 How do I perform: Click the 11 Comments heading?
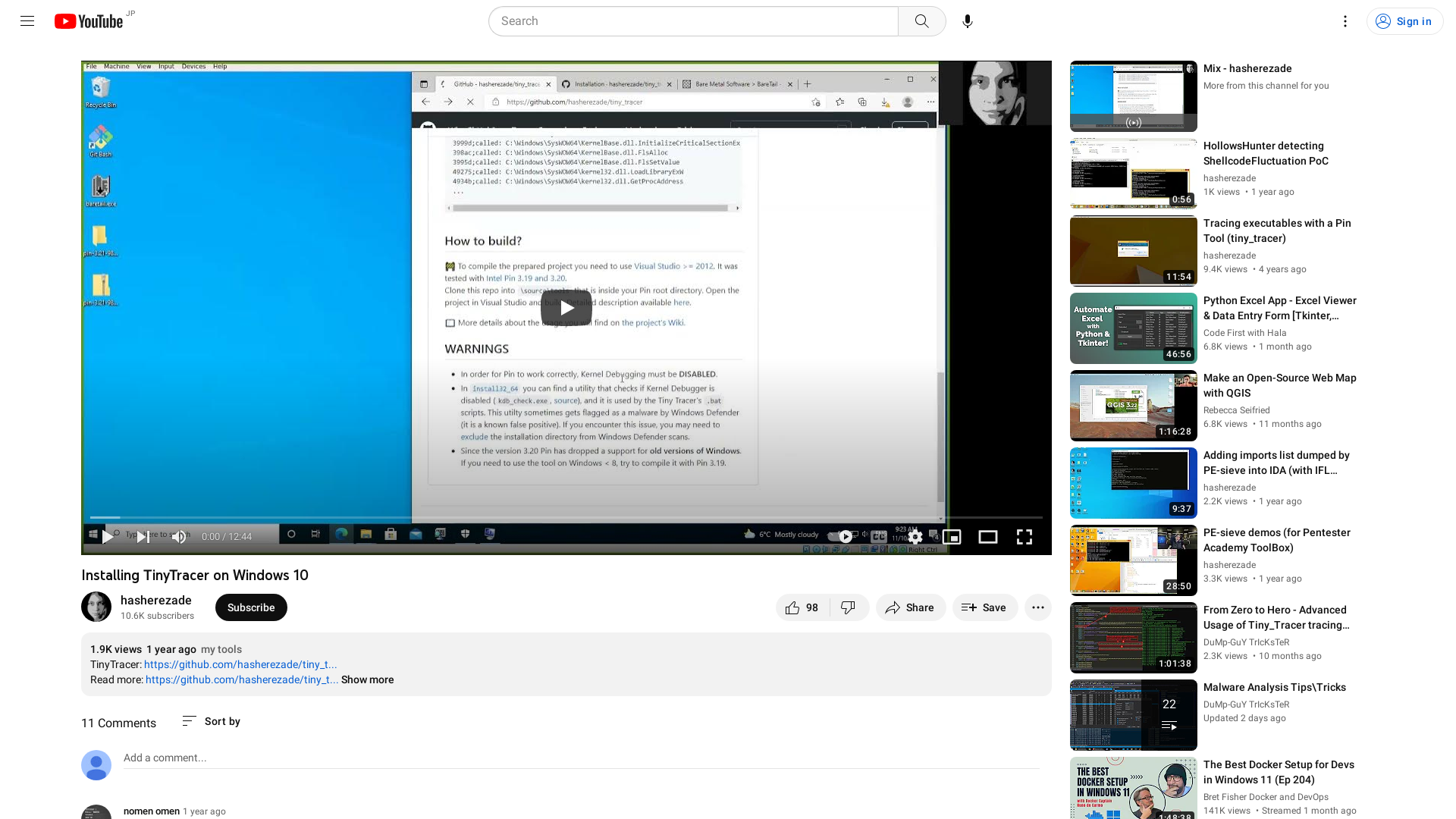point(118,723)
